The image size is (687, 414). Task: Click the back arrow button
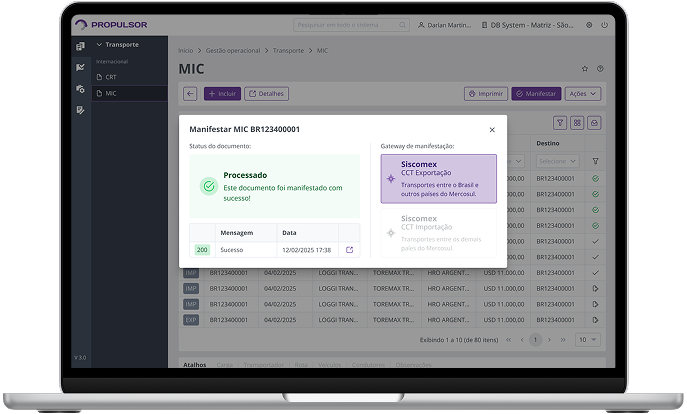[x=190, y=93]
